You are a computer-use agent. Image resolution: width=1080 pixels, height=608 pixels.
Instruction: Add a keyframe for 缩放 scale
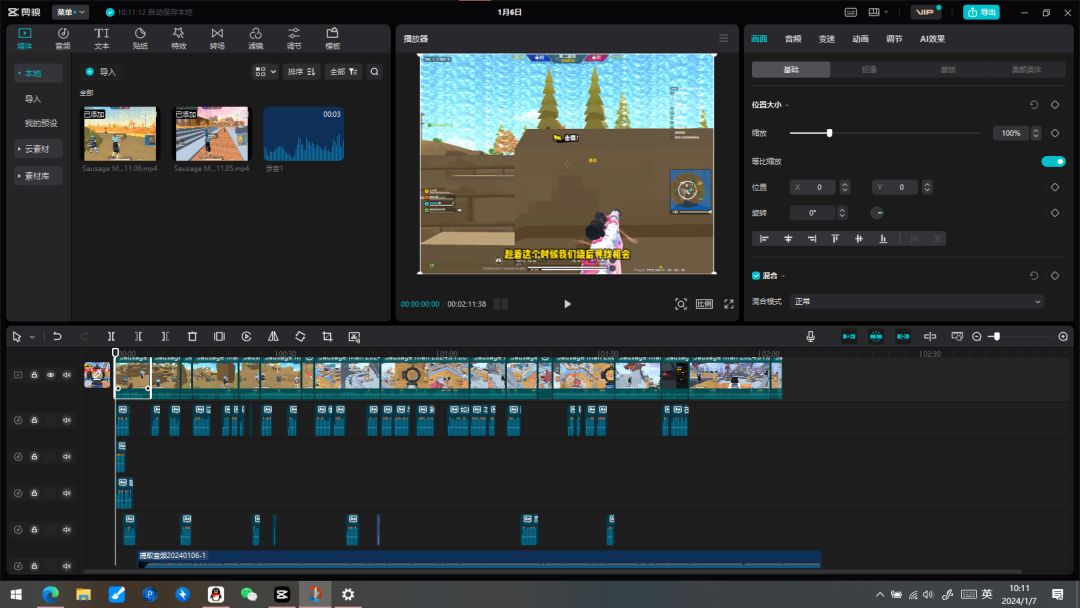click(1055, 133)
